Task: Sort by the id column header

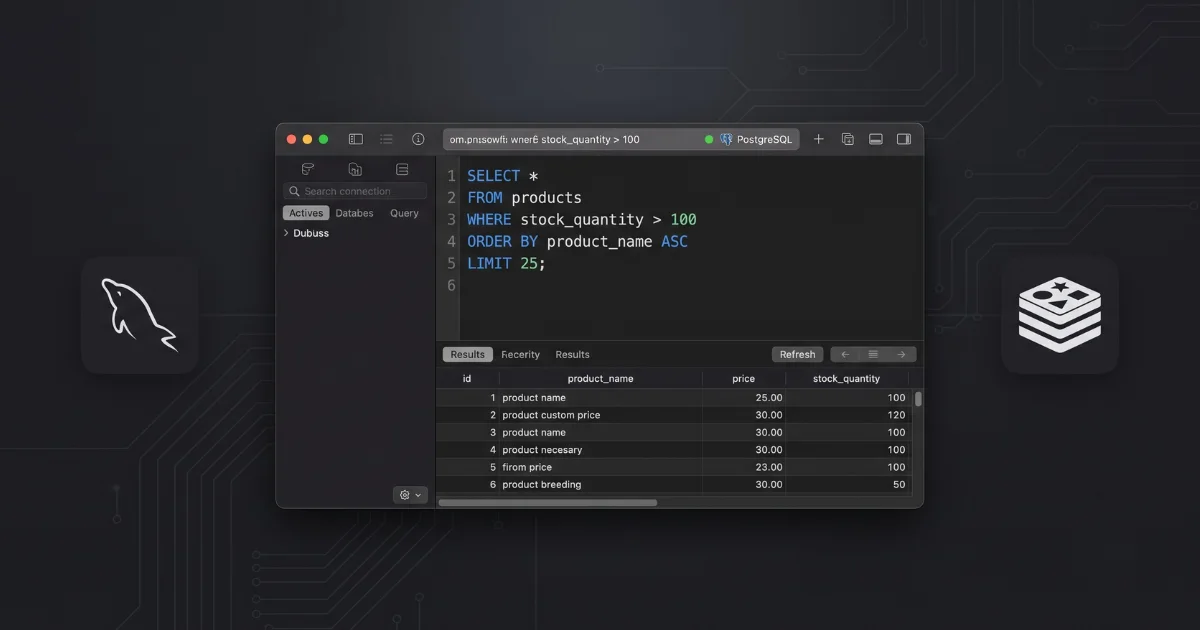Action: point(467,379)
